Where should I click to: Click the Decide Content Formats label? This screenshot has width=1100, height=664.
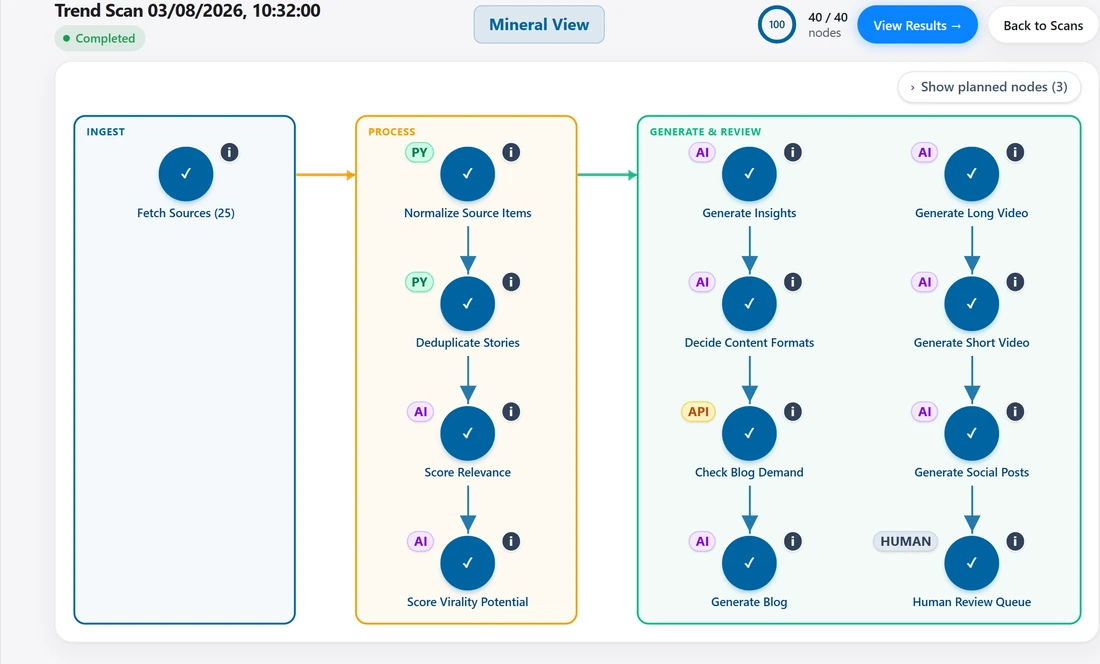749,342
